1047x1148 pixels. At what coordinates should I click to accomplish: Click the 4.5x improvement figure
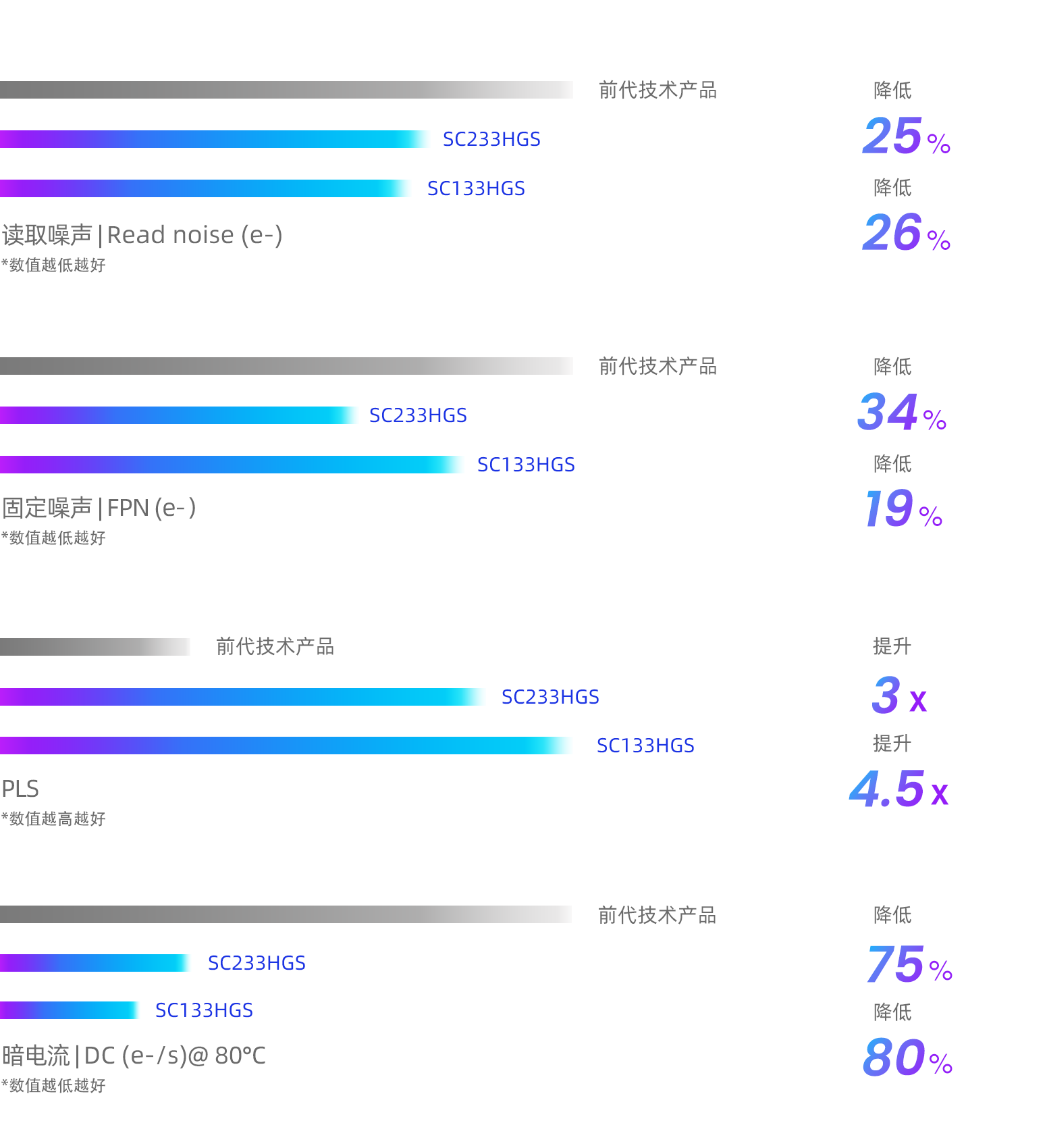[899, 789]
